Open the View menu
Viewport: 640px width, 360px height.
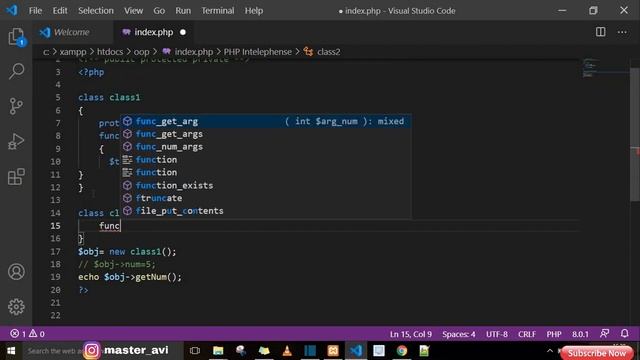click(133, 11)
